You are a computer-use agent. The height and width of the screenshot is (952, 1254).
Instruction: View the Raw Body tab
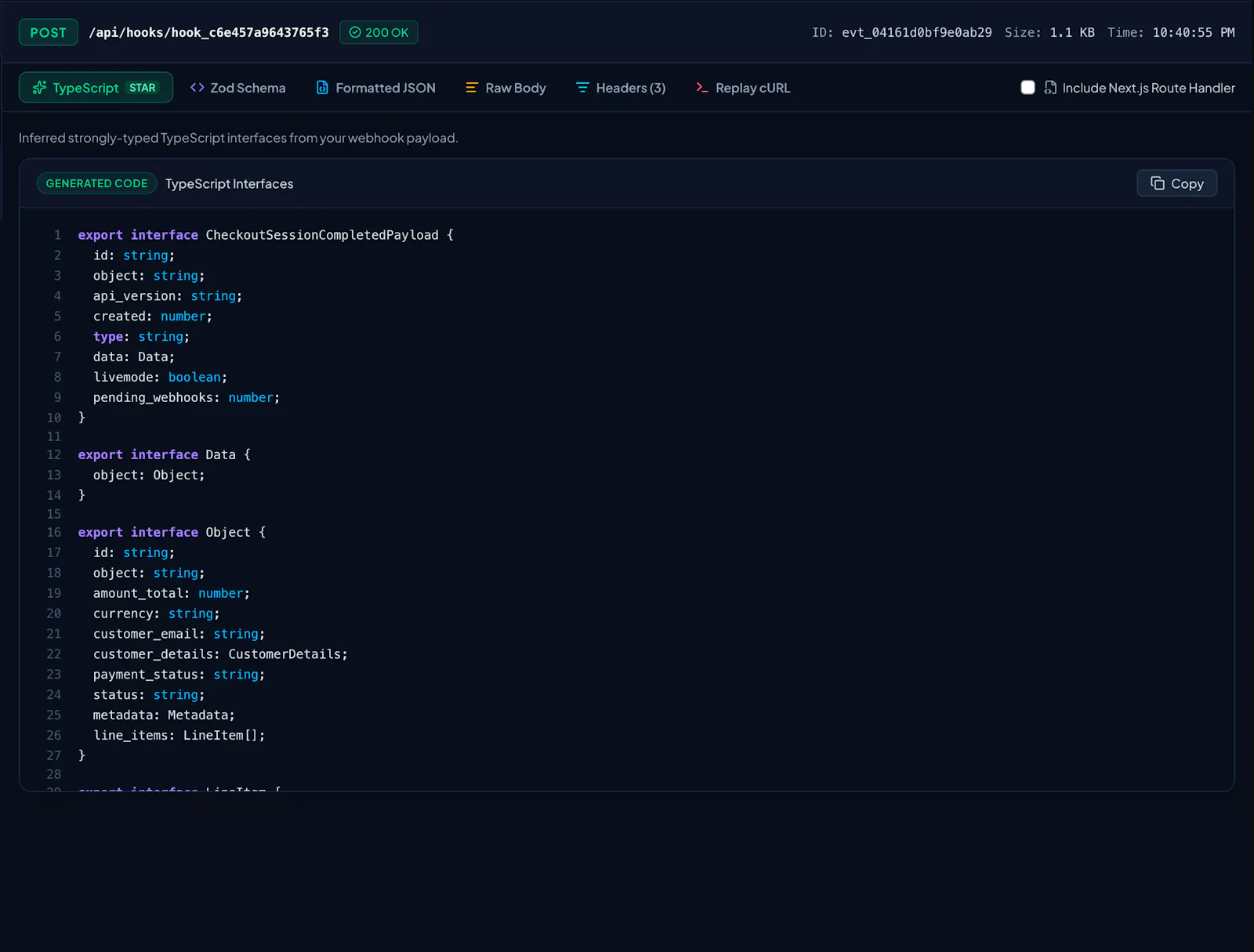506,88
